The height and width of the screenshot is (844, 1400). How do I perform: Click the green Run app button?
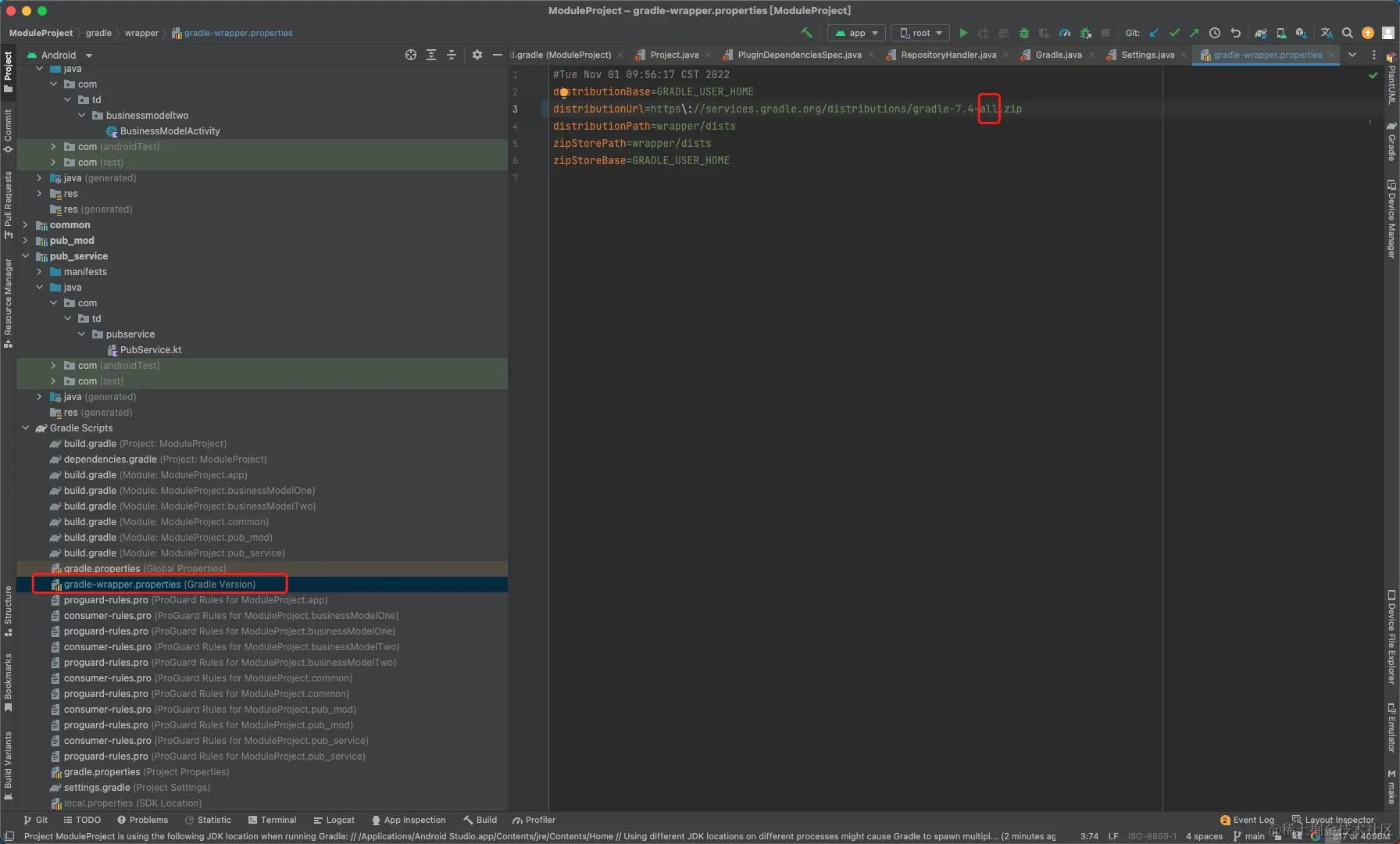(x=963, y=33)
